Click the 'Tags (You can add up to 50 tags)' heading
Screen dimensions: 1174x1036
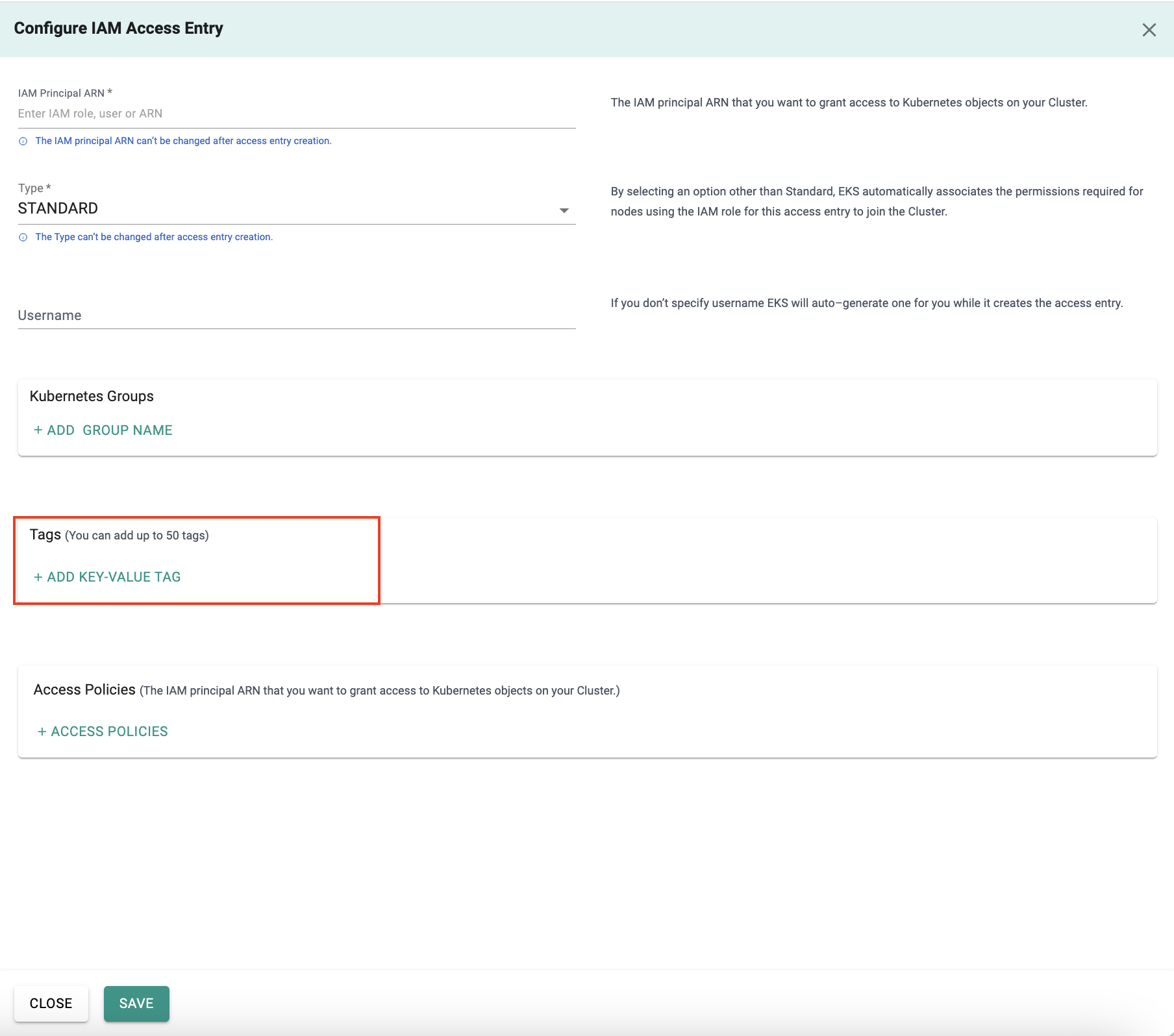(x=119, y=535)
